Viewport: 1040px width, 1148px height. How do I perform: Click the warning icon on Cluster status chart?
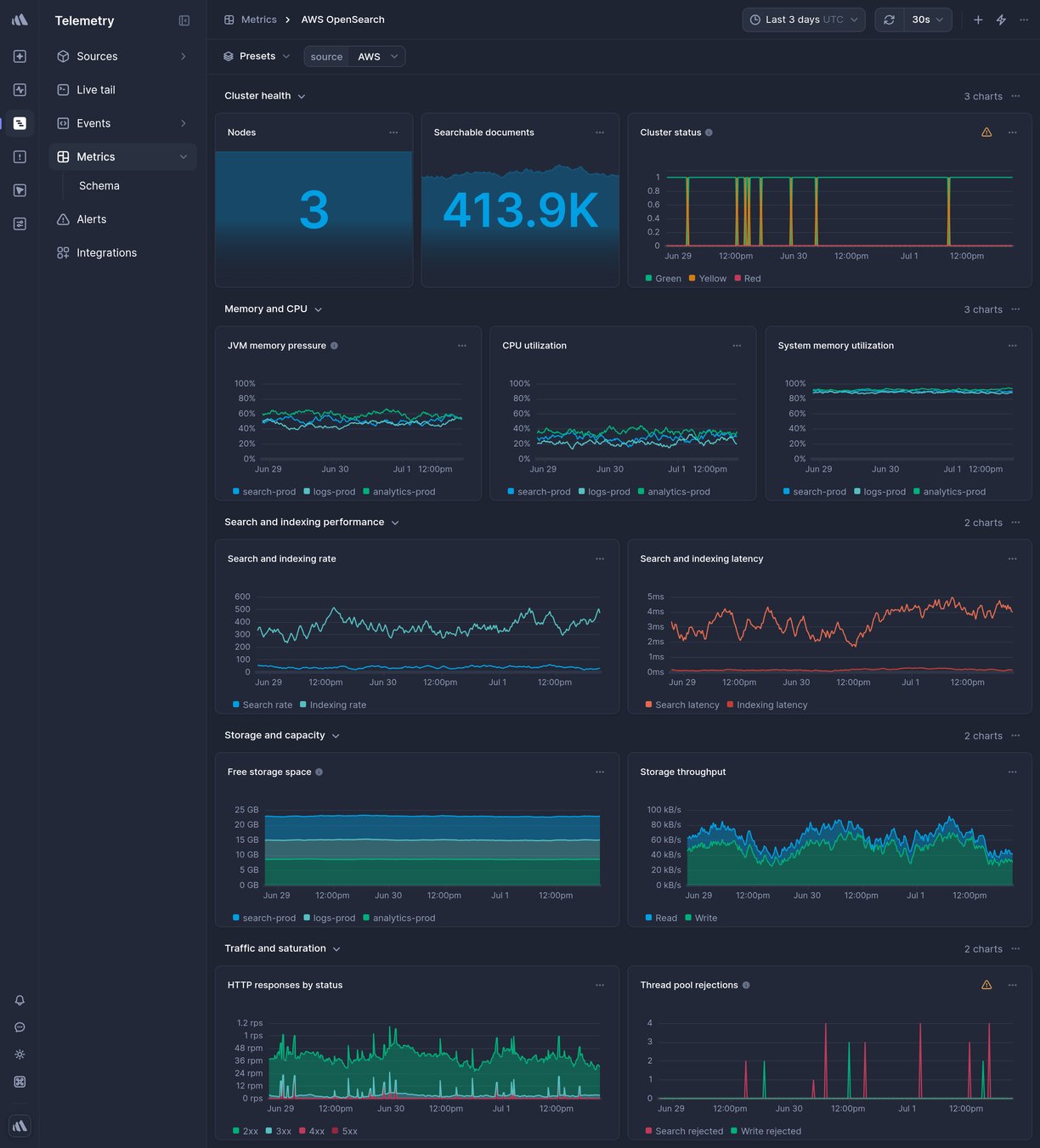(986, 133)
